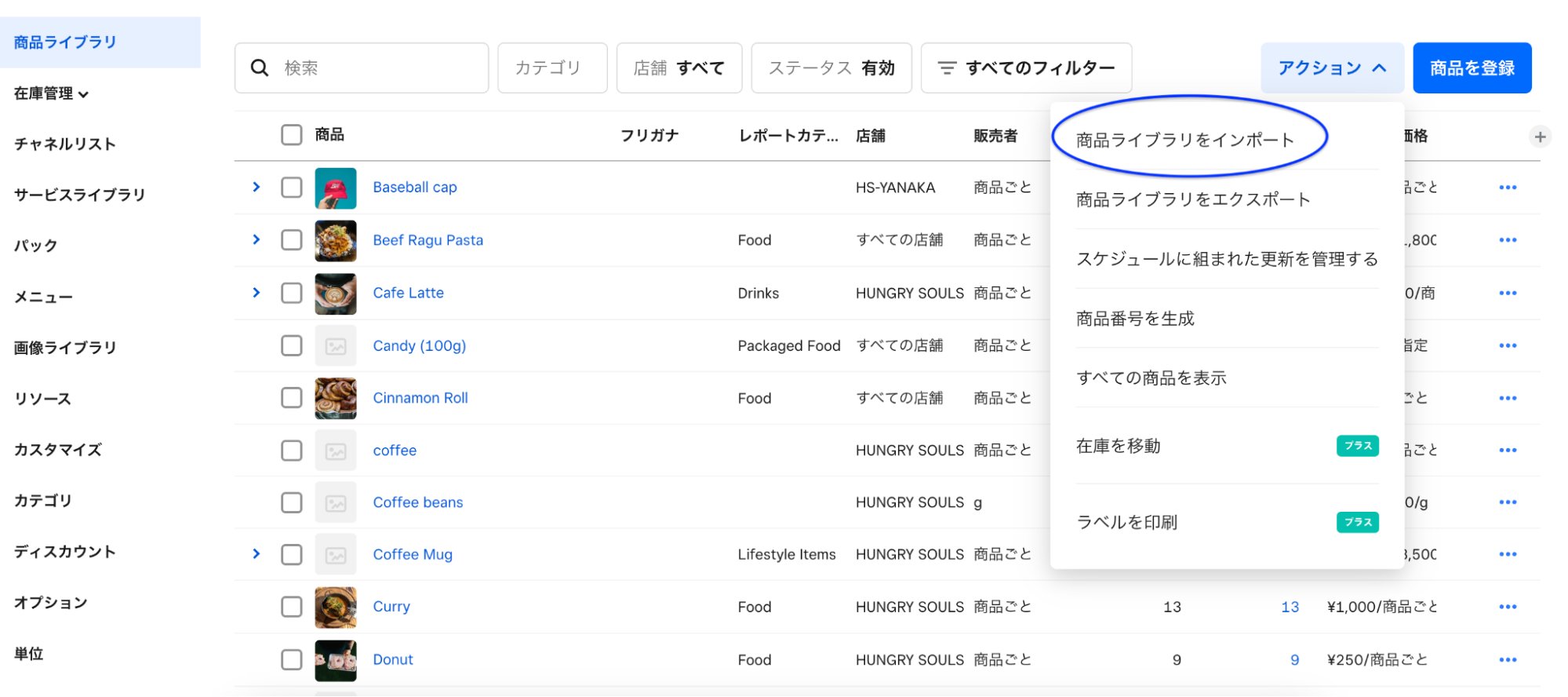The height and width of the screenshot is (697, 1568).
Task: Open すべてのフィルター button
Action: pyautogui.click(x=1026, y=68)
